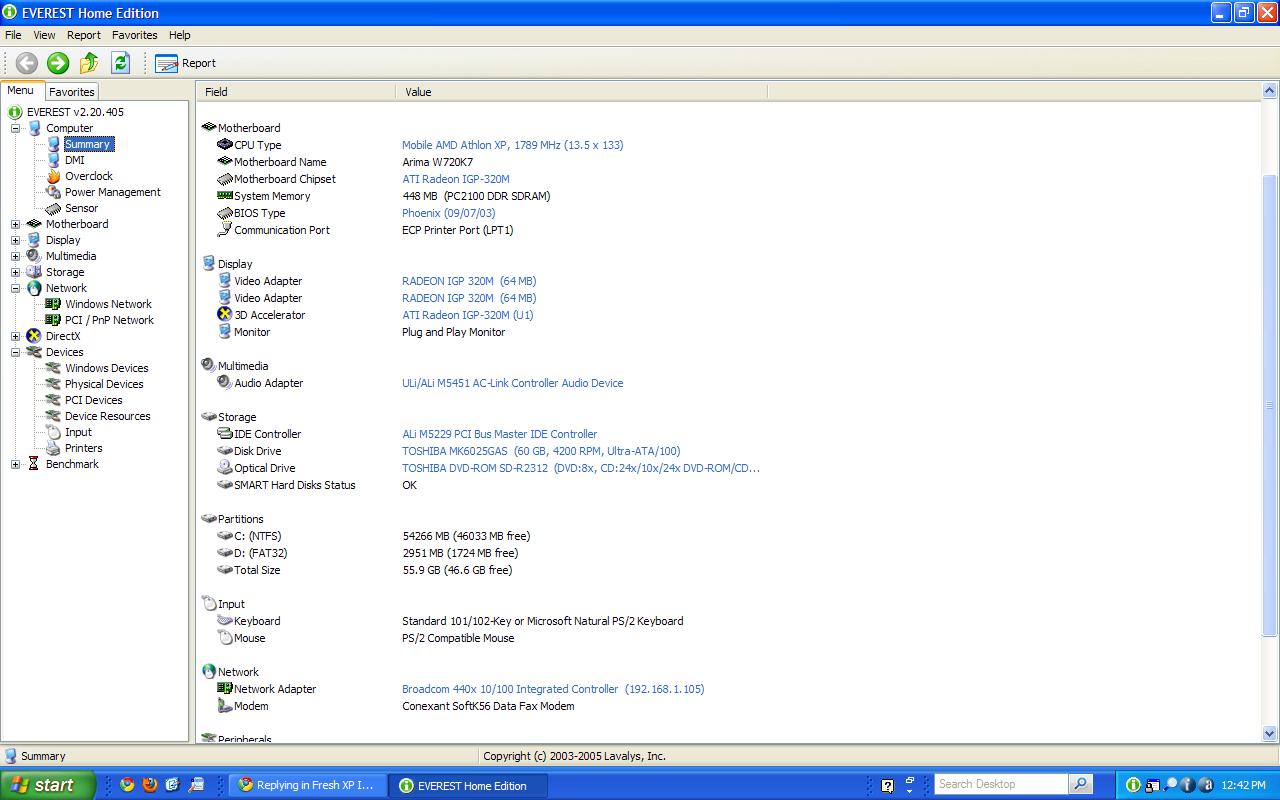Select the DMI tree item
1280x800 pixels.
click(74, 160)
